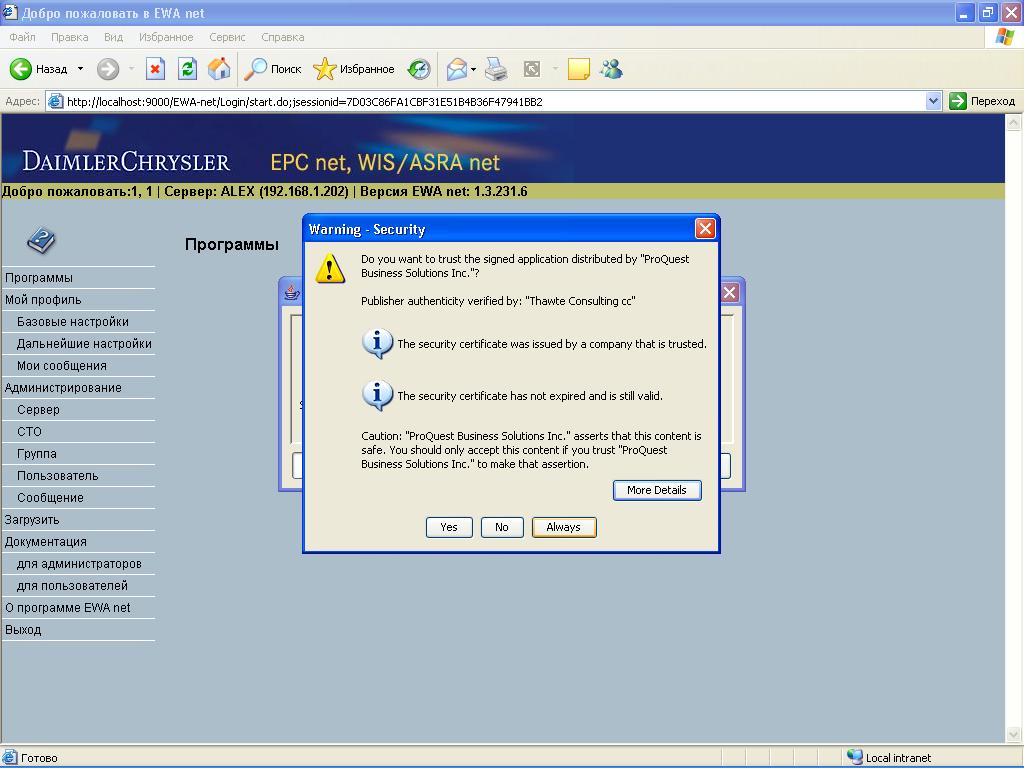Click the Stop loading icon
1024x768 pixels.
pos(155,69)
